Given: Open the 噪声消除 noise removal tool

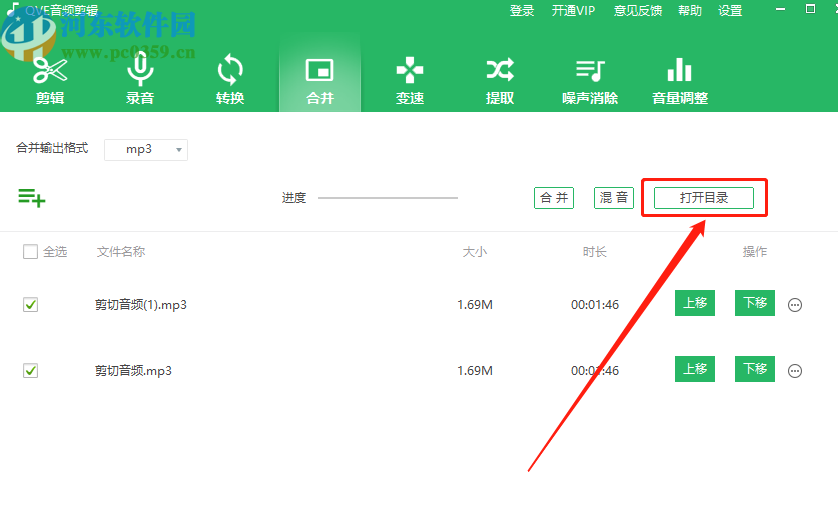Looking at the screenshot, I should pos(590,80).
